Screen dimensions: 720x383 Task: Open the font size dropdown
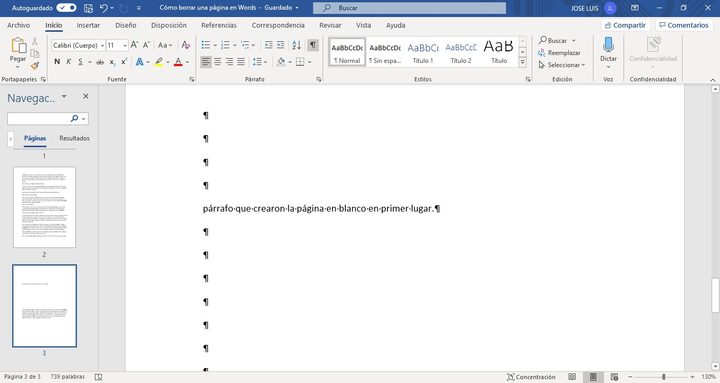[x=125, y=45]
